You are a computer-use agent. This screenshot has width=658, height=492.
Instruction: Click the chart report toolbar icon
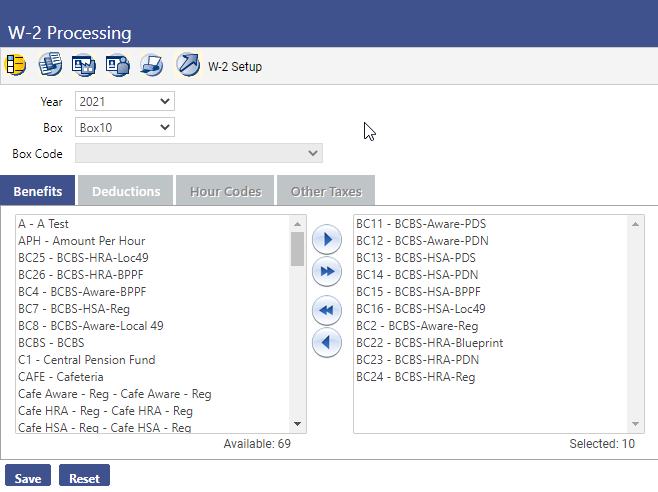(84, 66)
